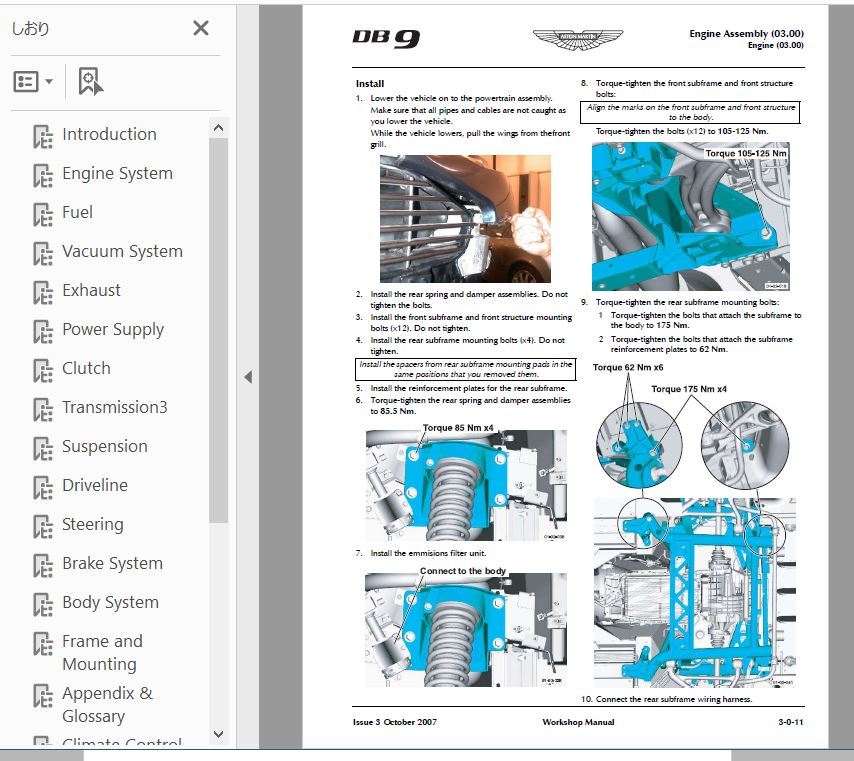Click the bookmarks scrollbar up arrow
This screenshot has width=854, height=761.
tap(218, 128)
